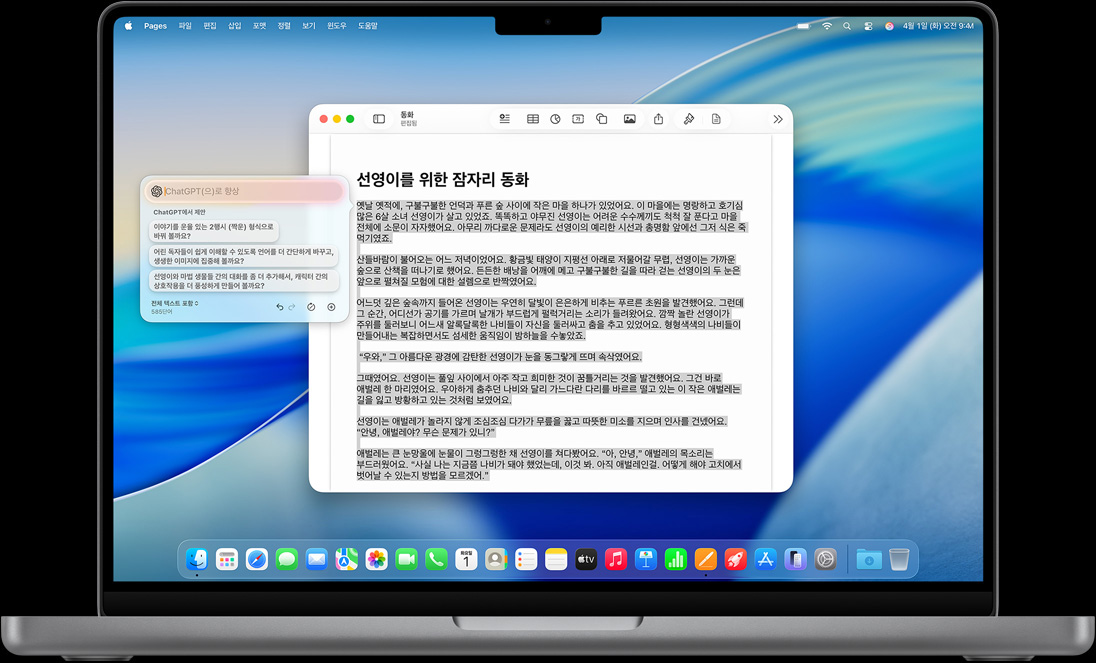Toggle the Pages sidebar view button
This screenshot has width=1096, height=663.
379,119
